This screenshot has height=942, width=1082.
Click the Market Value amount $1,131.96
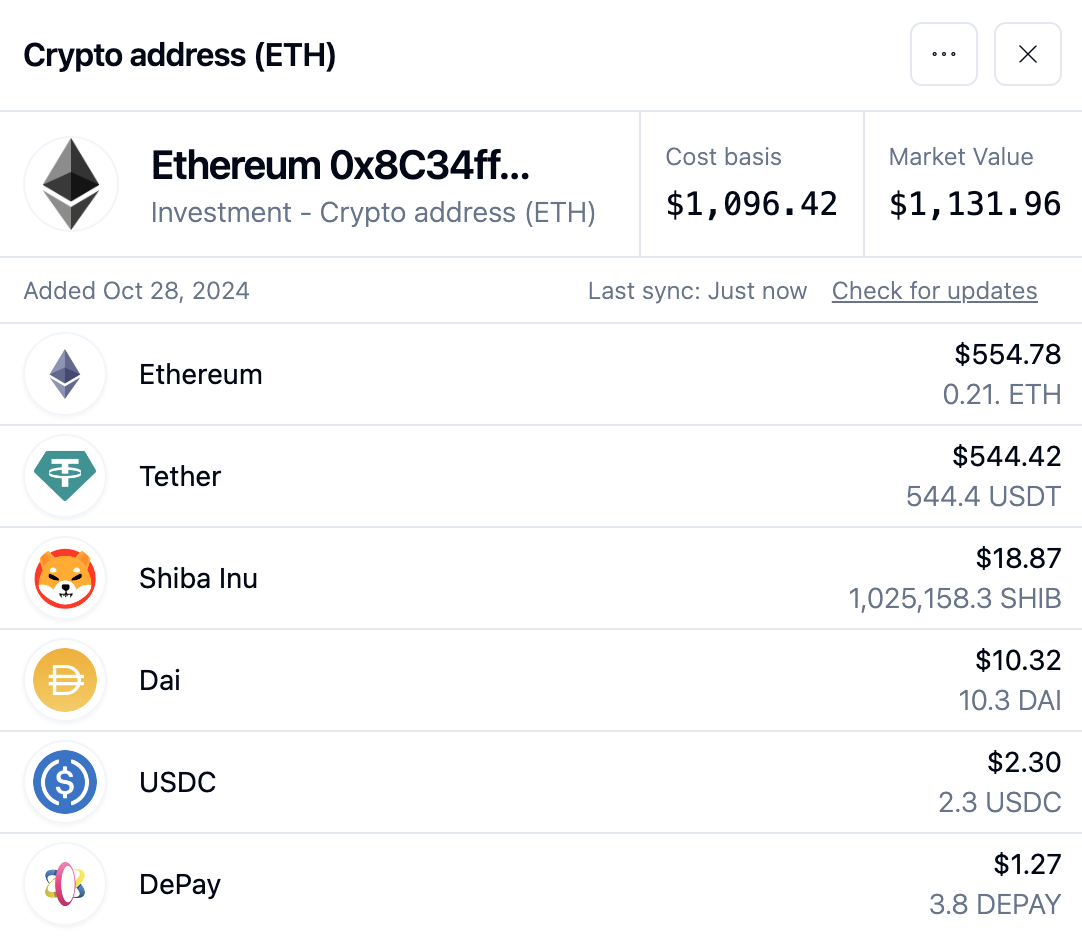tap(974, 204)
